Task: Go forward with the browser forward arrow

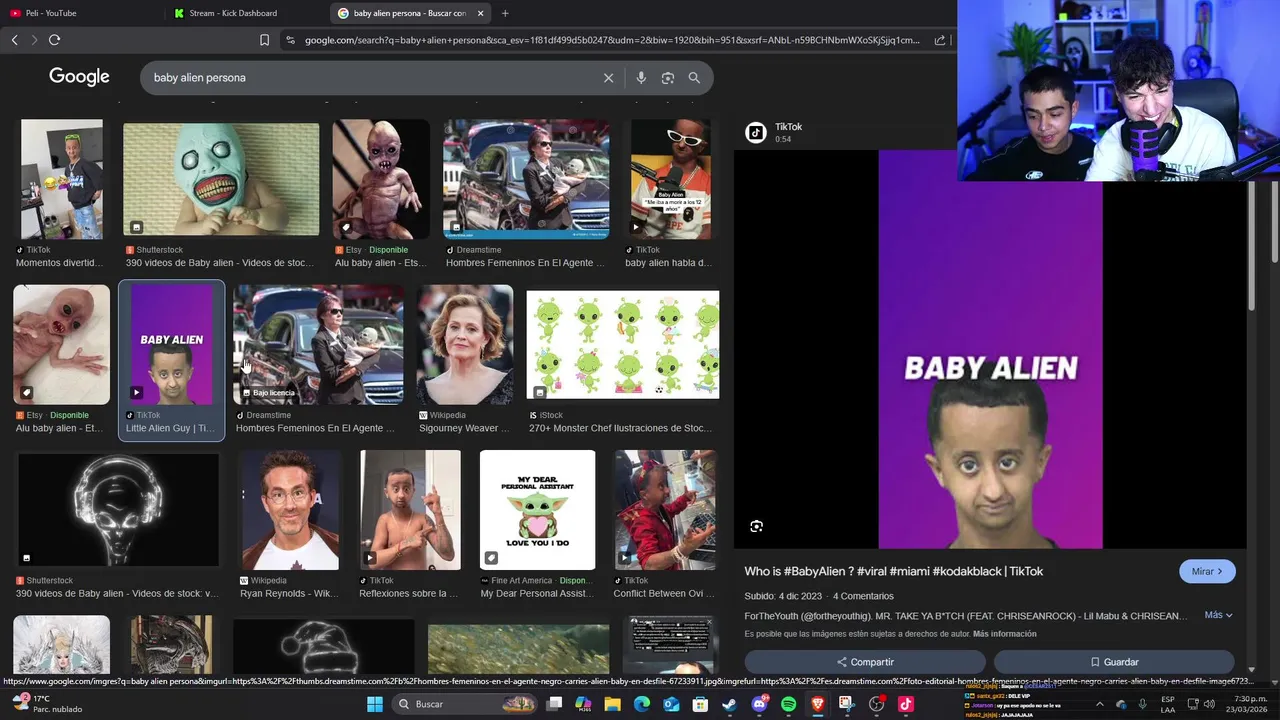Action: [x=34, y=40]
